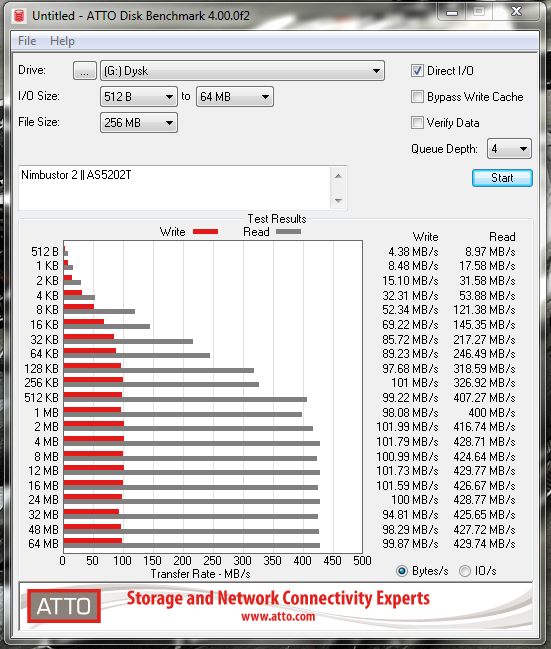Click the 128 KB row label in the chart
This screenshot has width=551, height=649.
[x=41, y=369]
